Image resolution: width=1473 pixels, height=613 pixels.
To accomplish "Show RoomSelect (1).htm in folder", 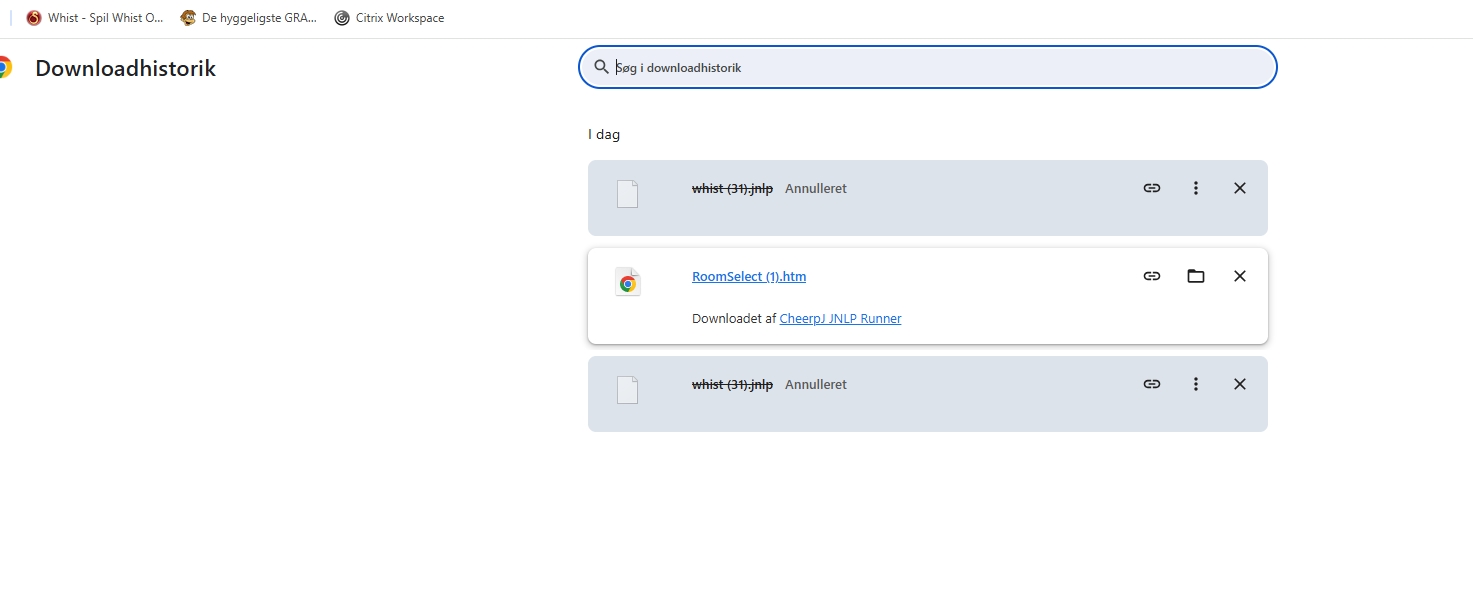I will click(1196, 276).
